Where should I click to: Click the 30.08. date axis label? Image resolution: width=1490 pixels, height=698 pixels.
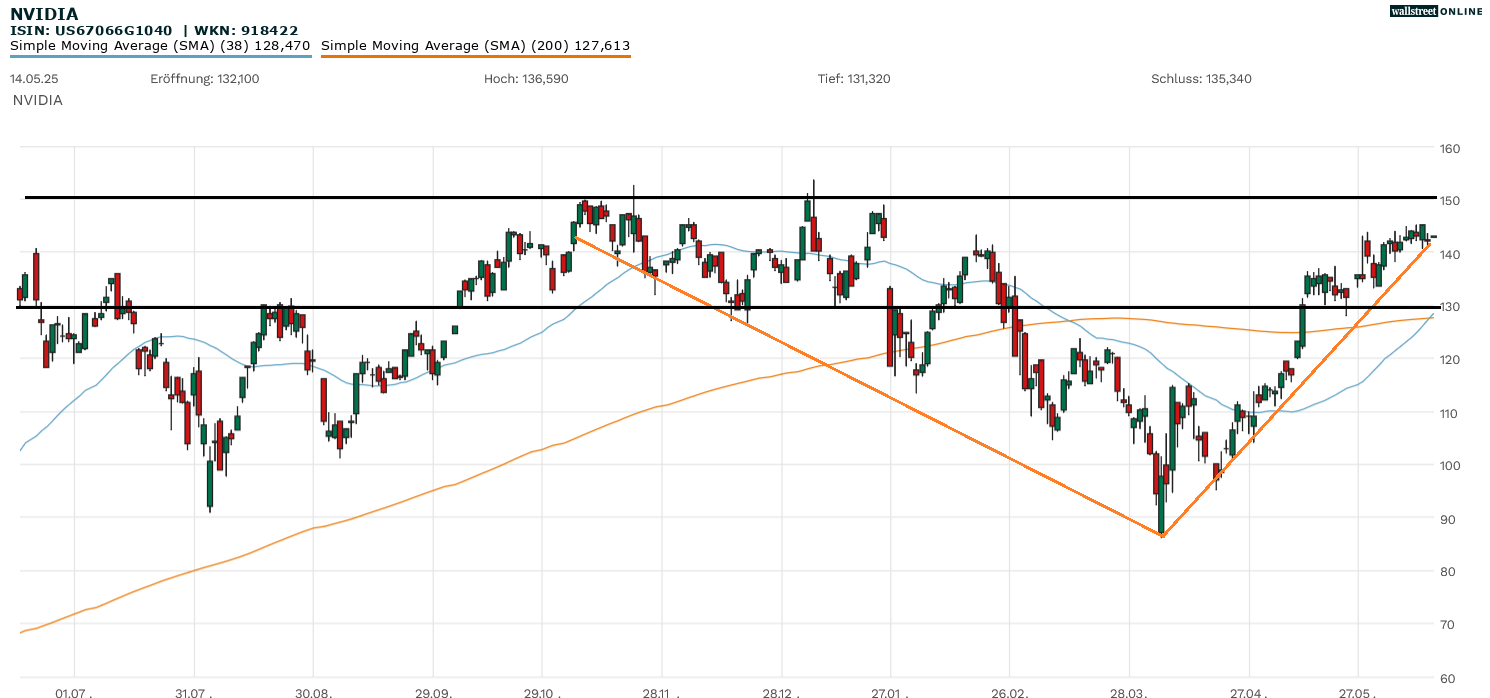[x=313, y=692]
